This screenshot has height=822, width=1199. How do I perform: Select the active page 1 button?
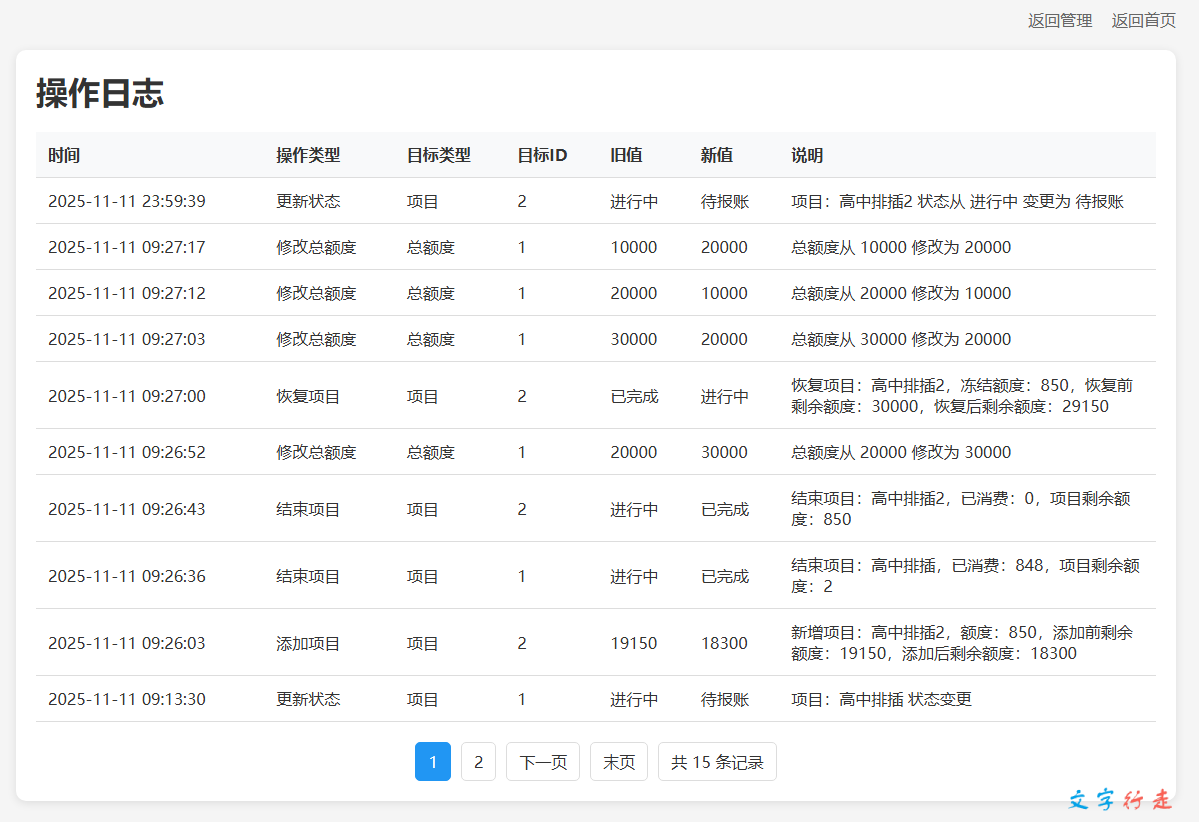point(433,762)
